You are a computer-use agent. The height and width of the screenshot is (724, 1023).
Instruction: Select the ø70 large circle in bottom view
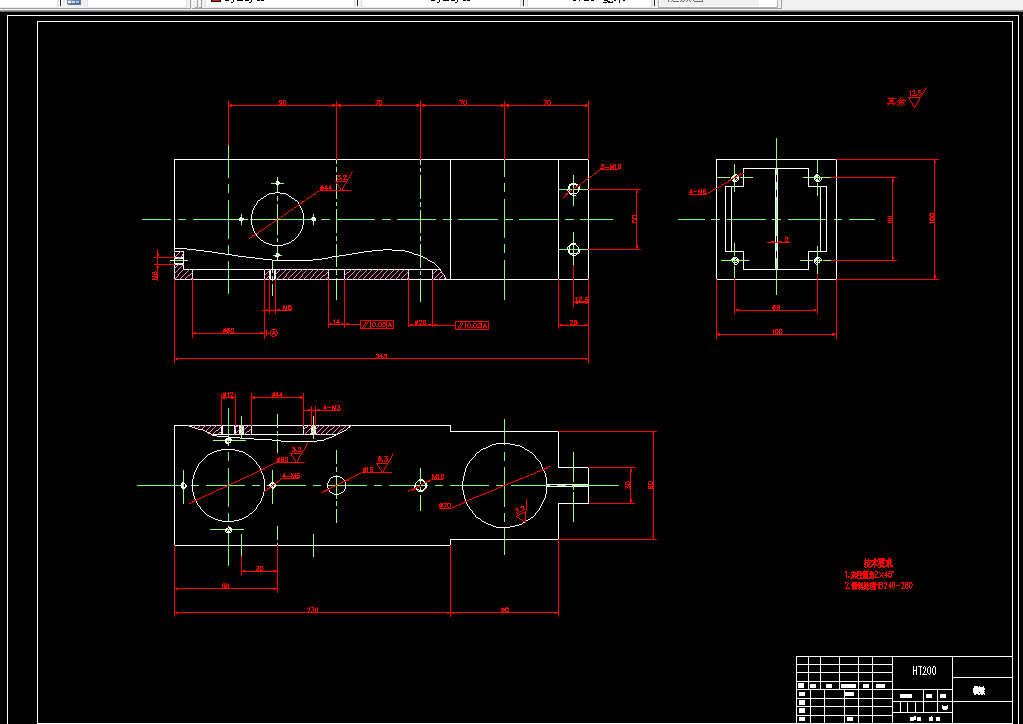[504, 485]
